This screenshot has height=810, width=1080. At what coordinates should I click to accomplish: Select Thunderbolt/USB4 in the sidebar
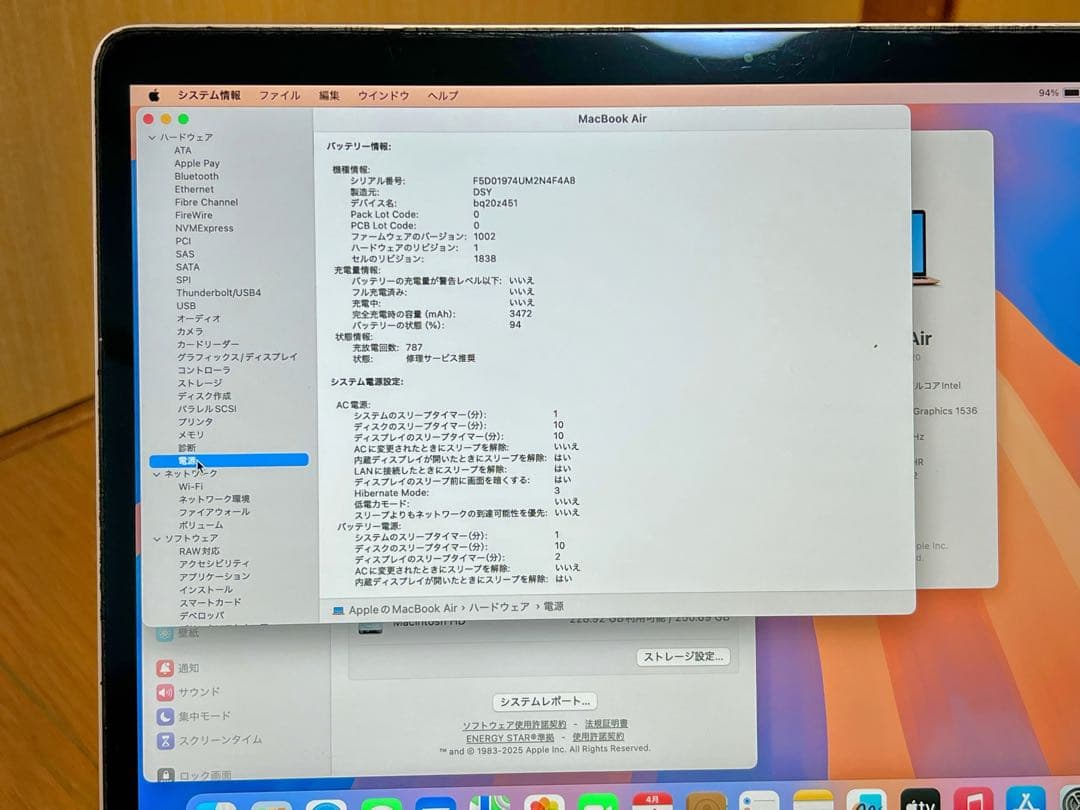[218, 293]
